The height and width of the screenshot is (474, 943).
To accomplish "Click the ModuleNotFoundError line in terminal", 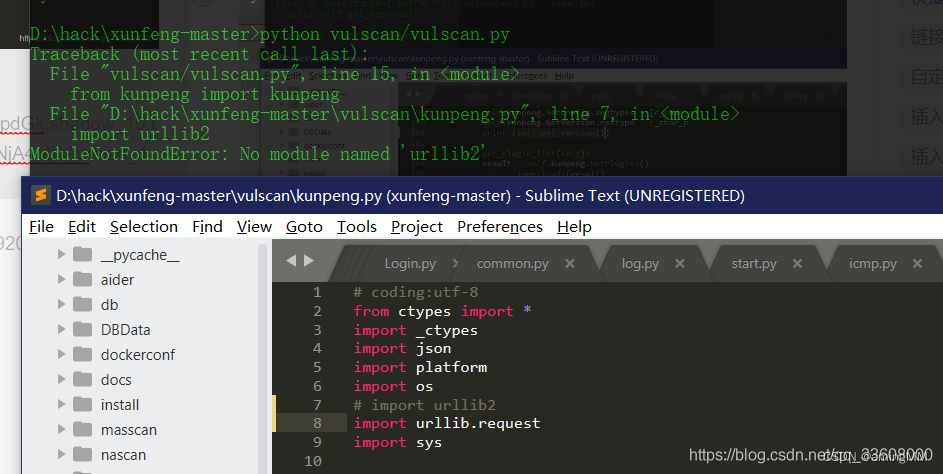I will (x=257, y=154).
